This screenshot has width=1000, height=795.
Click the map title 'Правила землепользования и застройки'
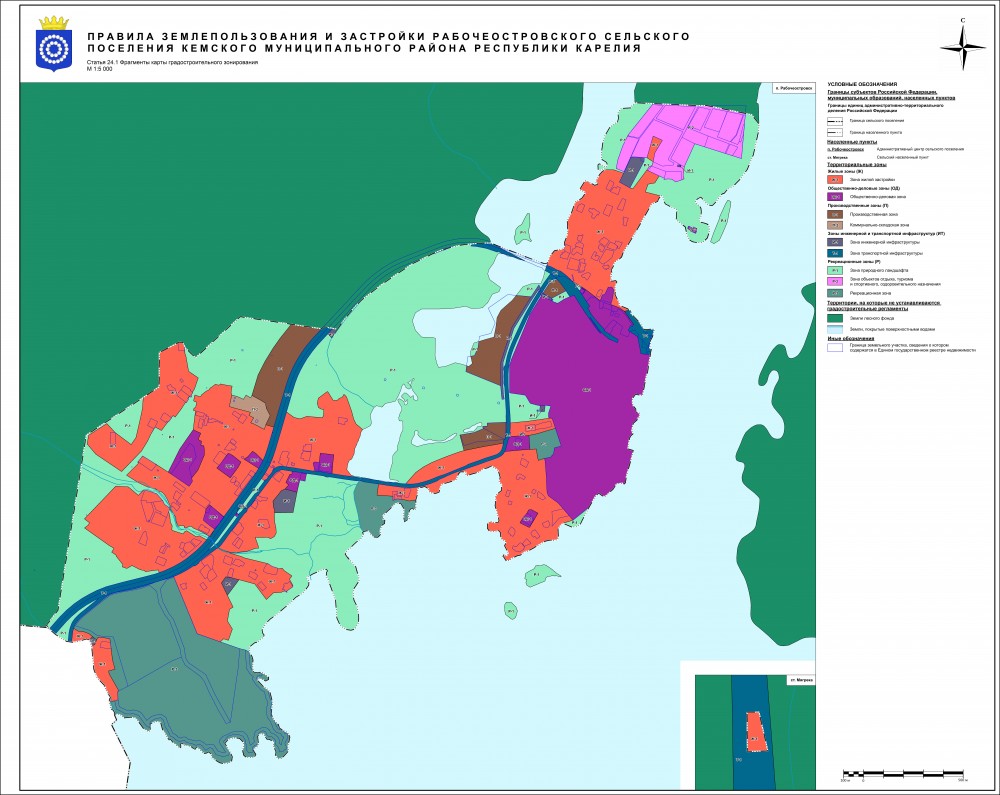(x=388, y=42)
